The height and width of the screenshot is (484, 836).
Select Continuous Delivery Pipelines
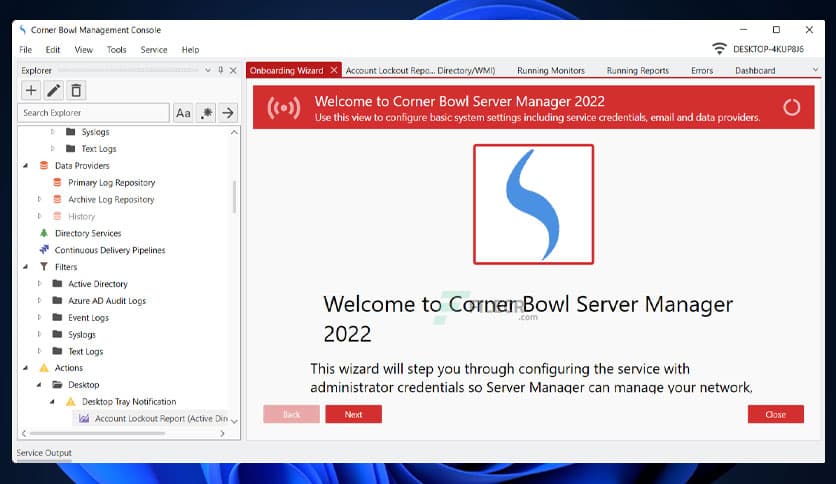tap(110, 250)
